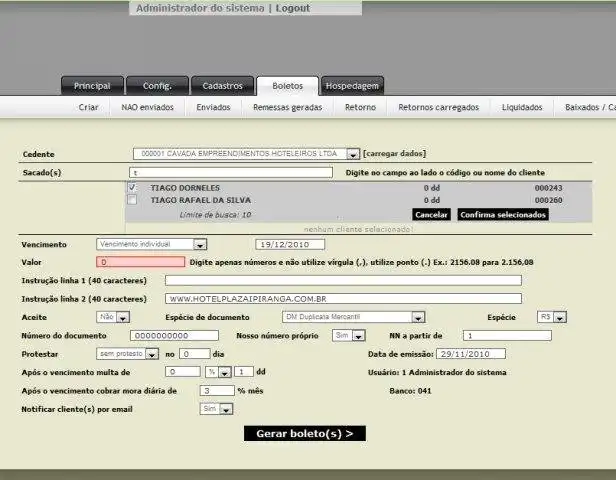Click Limite de busca: 10 text

coord(215,215)
